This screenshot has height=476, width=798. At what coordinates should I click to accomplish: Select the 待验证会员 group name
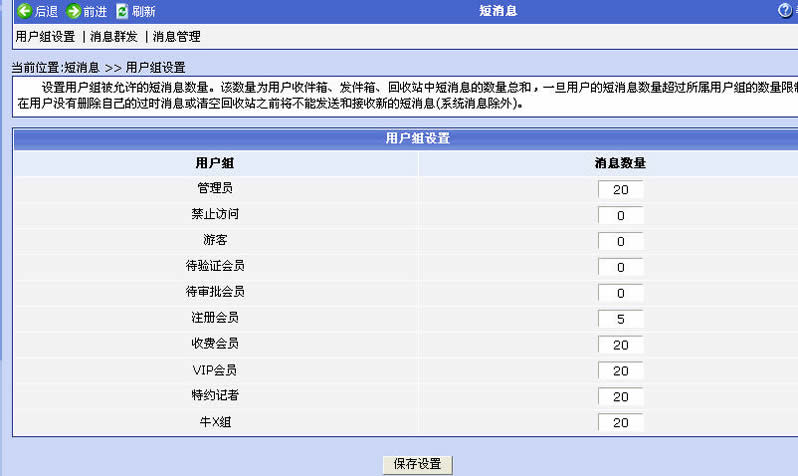pyautogui.click(x=215, y=266)
